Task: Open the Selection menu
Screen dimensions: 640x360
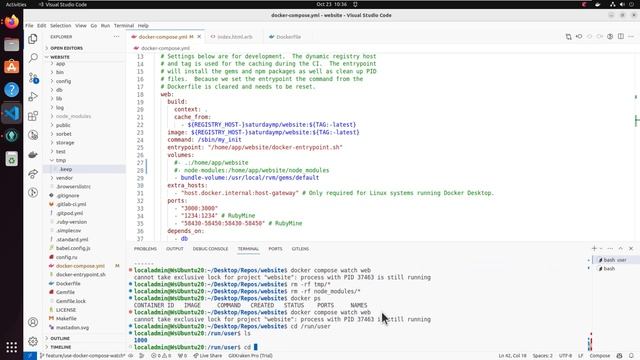Action: pos(60,25)
